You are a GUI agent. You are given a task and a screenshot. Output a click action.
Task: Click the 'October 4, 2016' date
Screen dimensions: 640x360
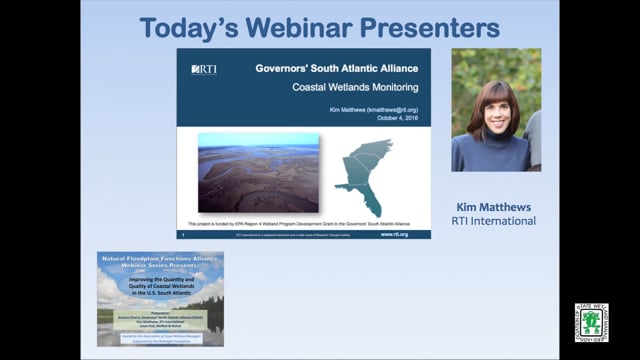(x=398, y=118)
